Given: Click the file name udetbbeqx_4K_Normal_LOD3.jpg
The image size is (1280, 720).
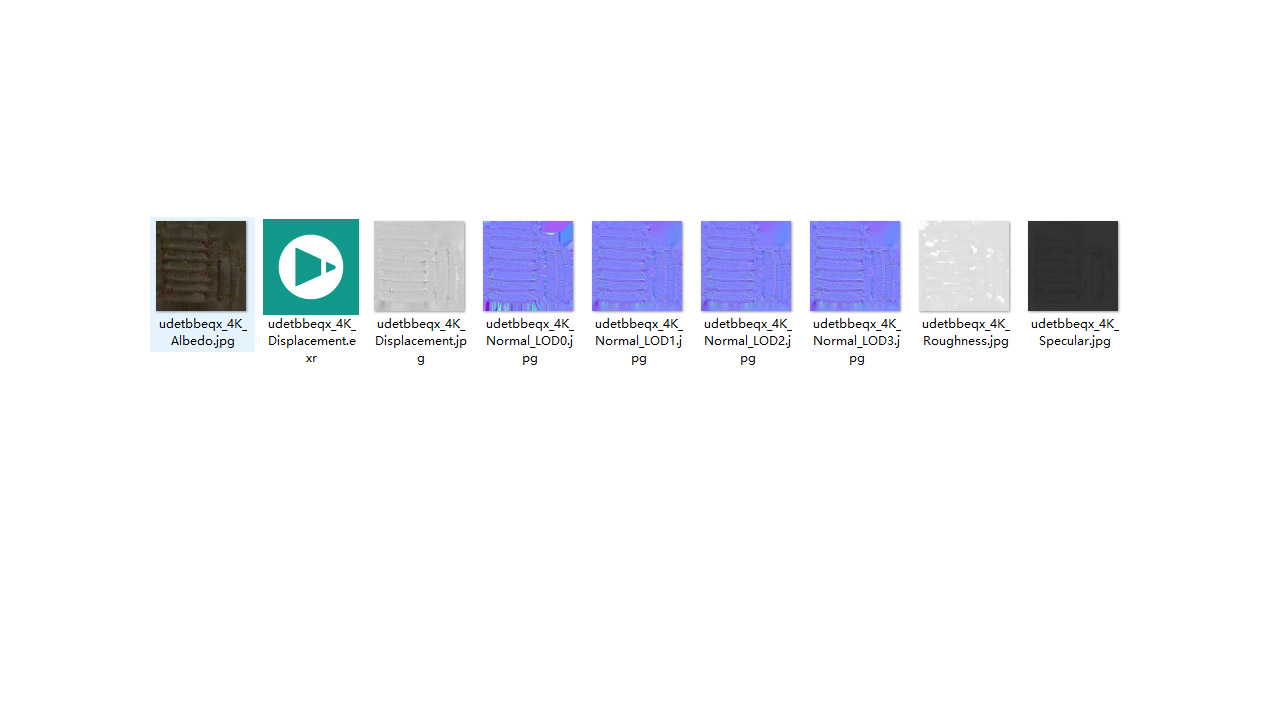Looking at the screenshot, I should tap(856, 341).
